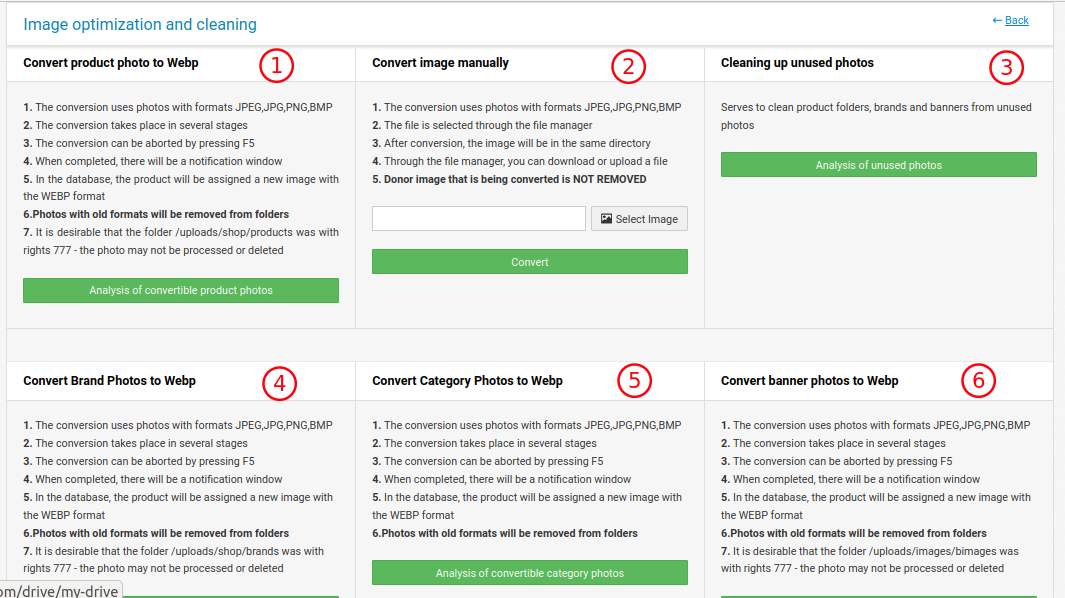Click the Convert Category Photos to Webp heading
This screenshot has height=598, width=1065.
[x=467, y=381]
